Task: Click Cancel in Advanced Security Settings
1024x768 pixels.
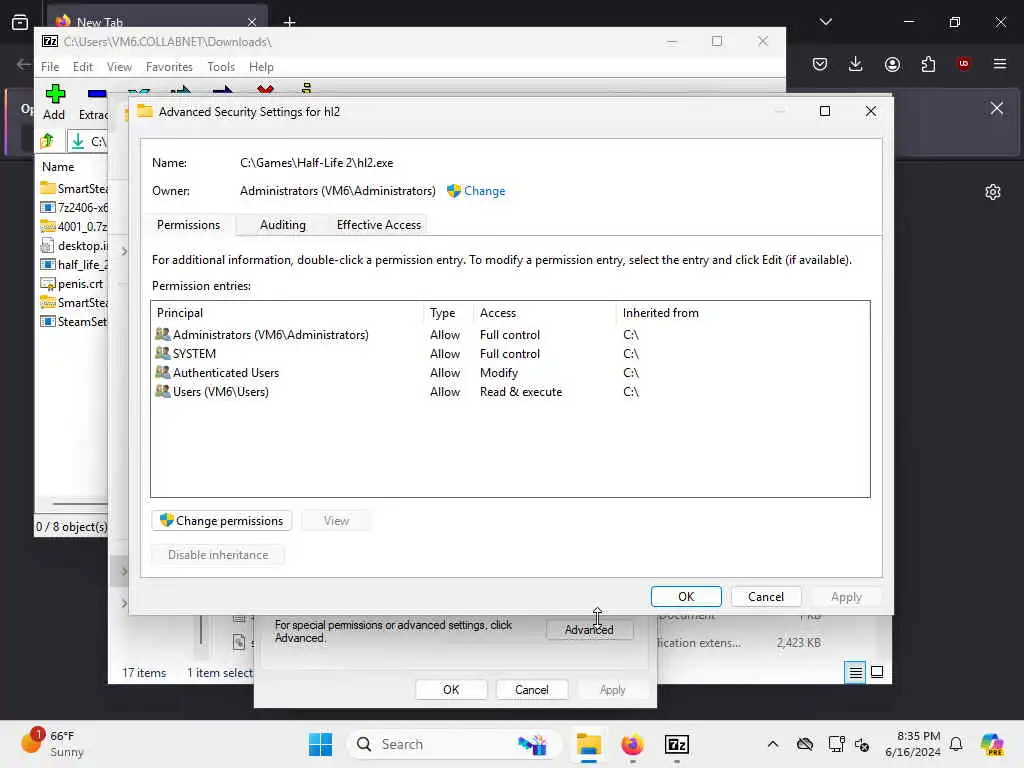Action: point(765,596)
